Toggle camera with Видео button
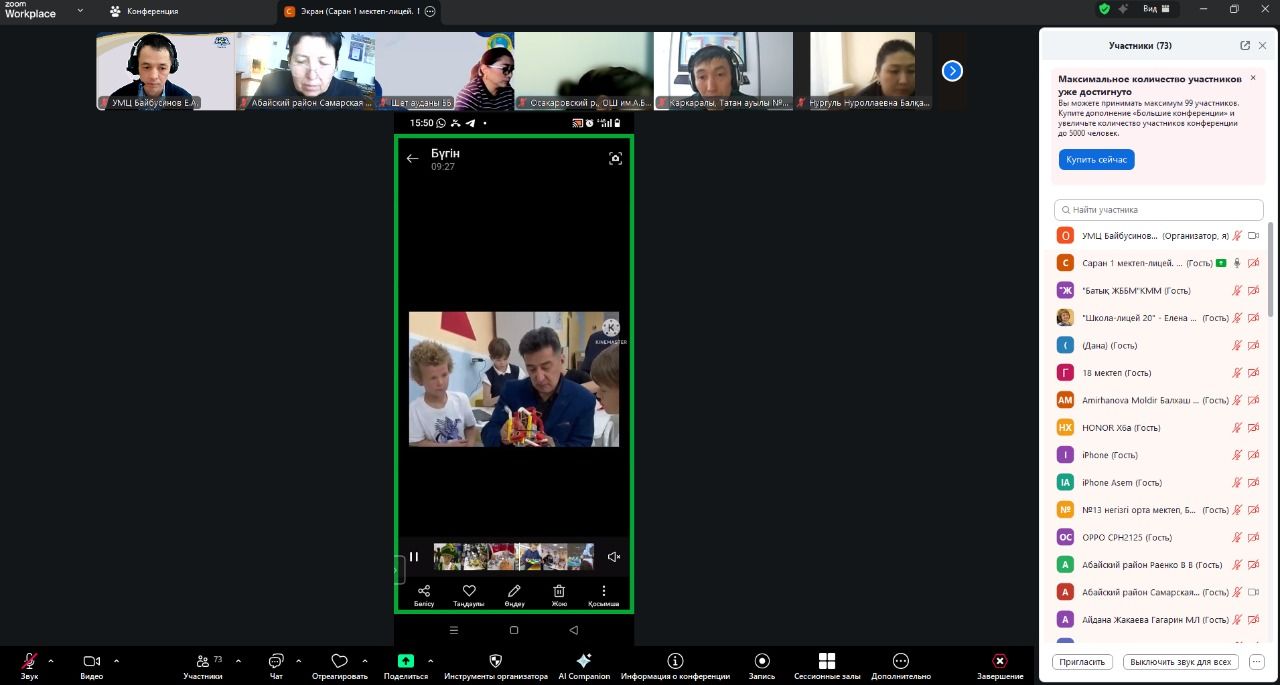The width and height of the screenshot is (1280, 685). [x=91, y=661]
